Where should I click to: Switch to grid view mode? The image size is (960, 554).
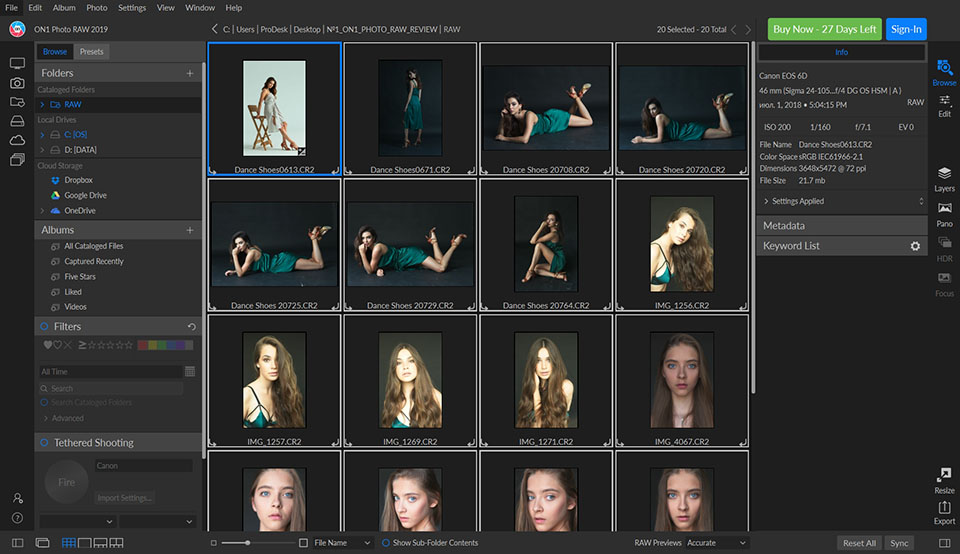[69, 542]
